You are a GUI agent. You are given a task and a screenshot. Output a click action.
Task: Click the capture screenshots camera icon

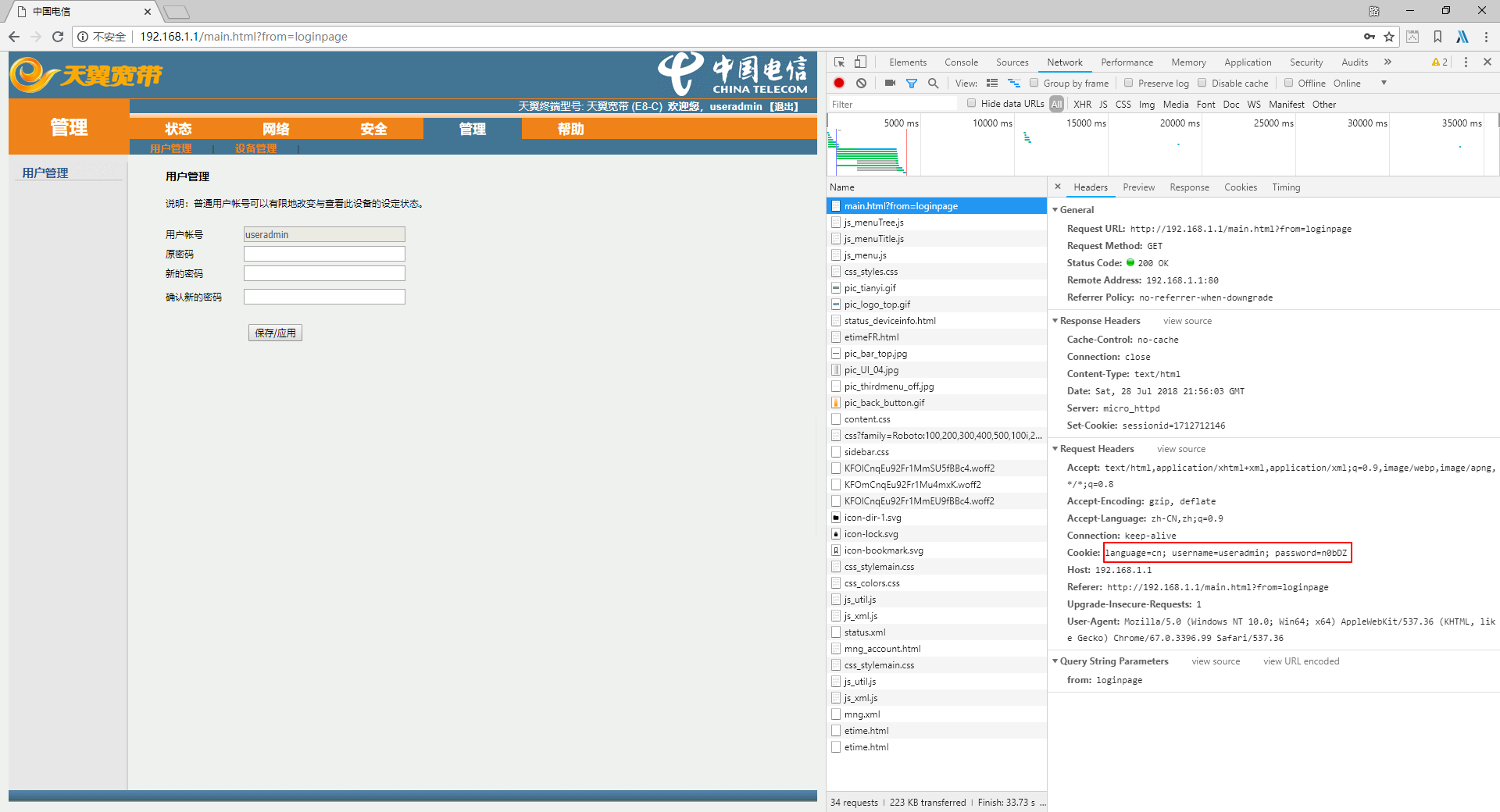click(890, 83)
